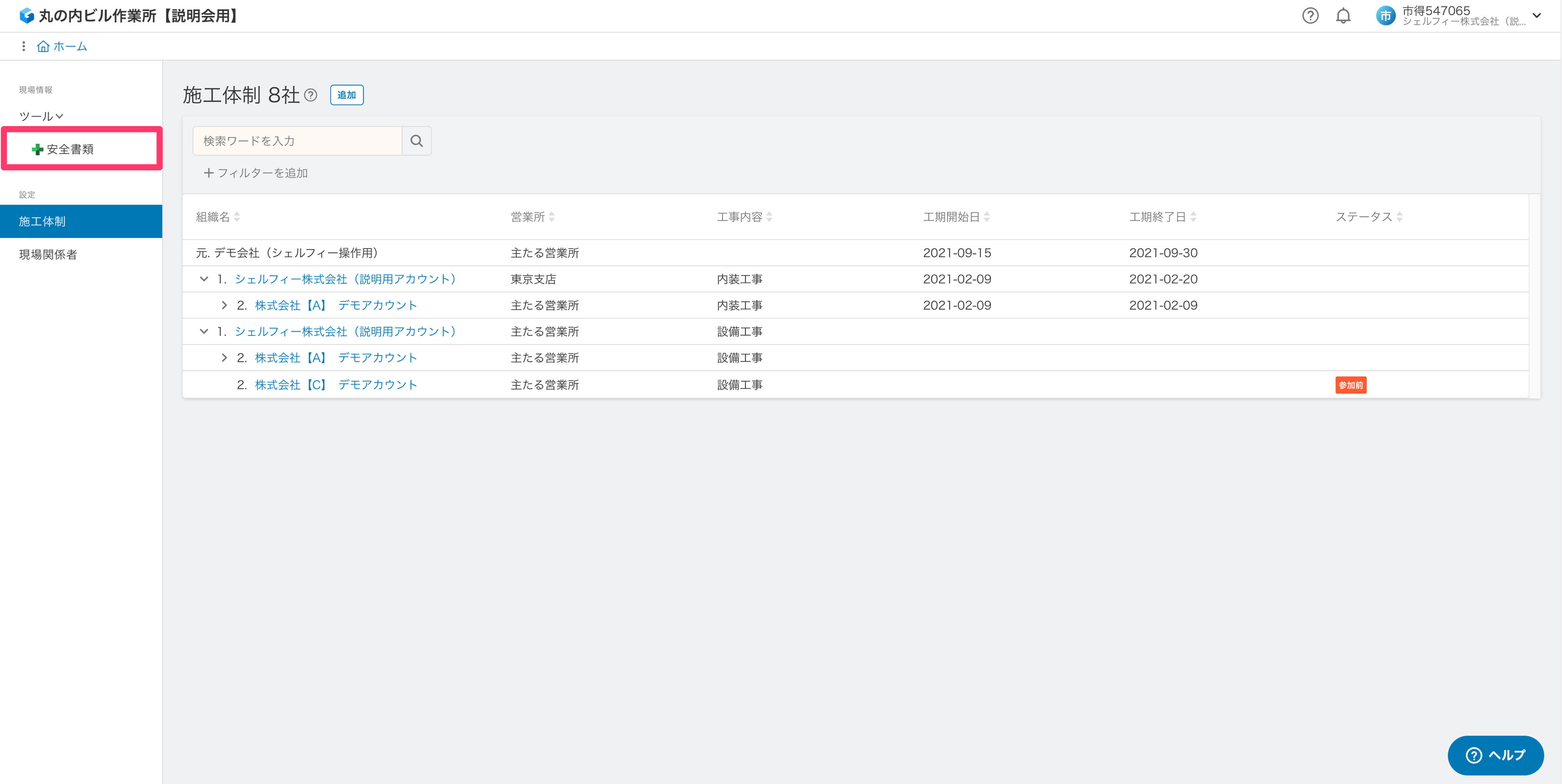This screenshot has width=1562, height=784.
Task: Open 安全書類 in the sidebar
Action: (x=70, y=149)
